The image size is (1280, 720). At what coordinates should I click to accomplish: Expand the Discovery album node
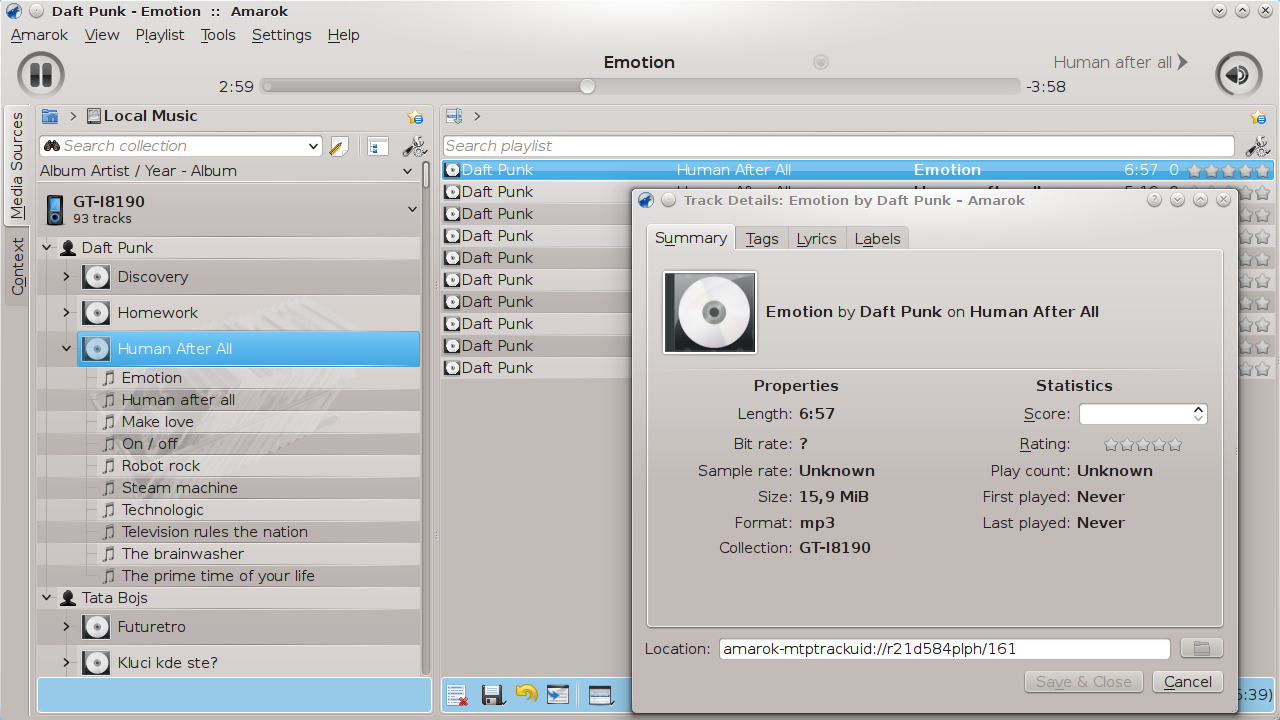66,277
